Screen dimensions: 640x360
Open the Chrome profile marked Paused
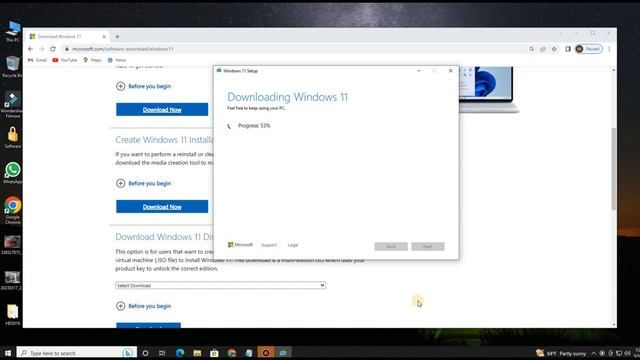coord(589,49)
